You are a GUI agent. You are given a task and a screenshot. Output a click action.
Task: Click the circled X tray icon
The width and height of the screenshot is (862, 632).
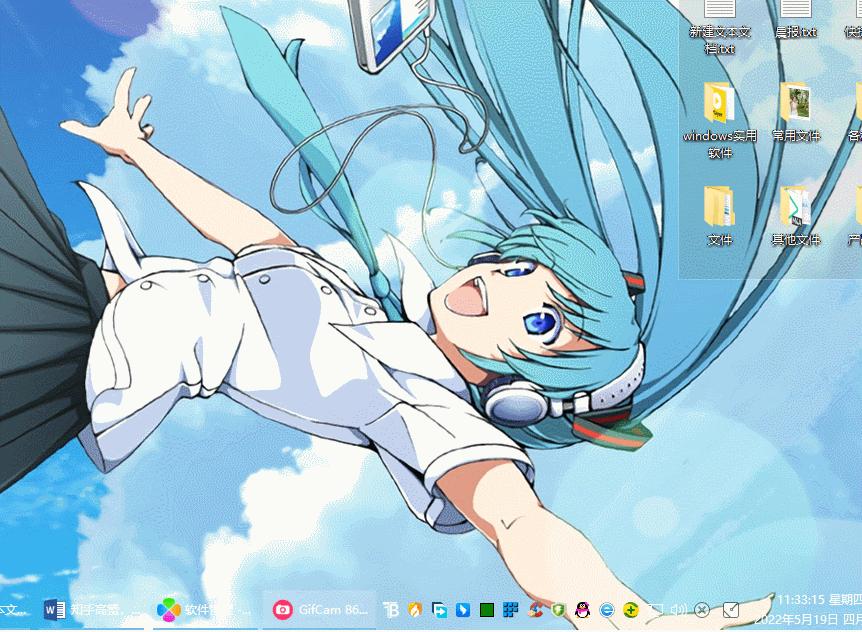point(702,609)
